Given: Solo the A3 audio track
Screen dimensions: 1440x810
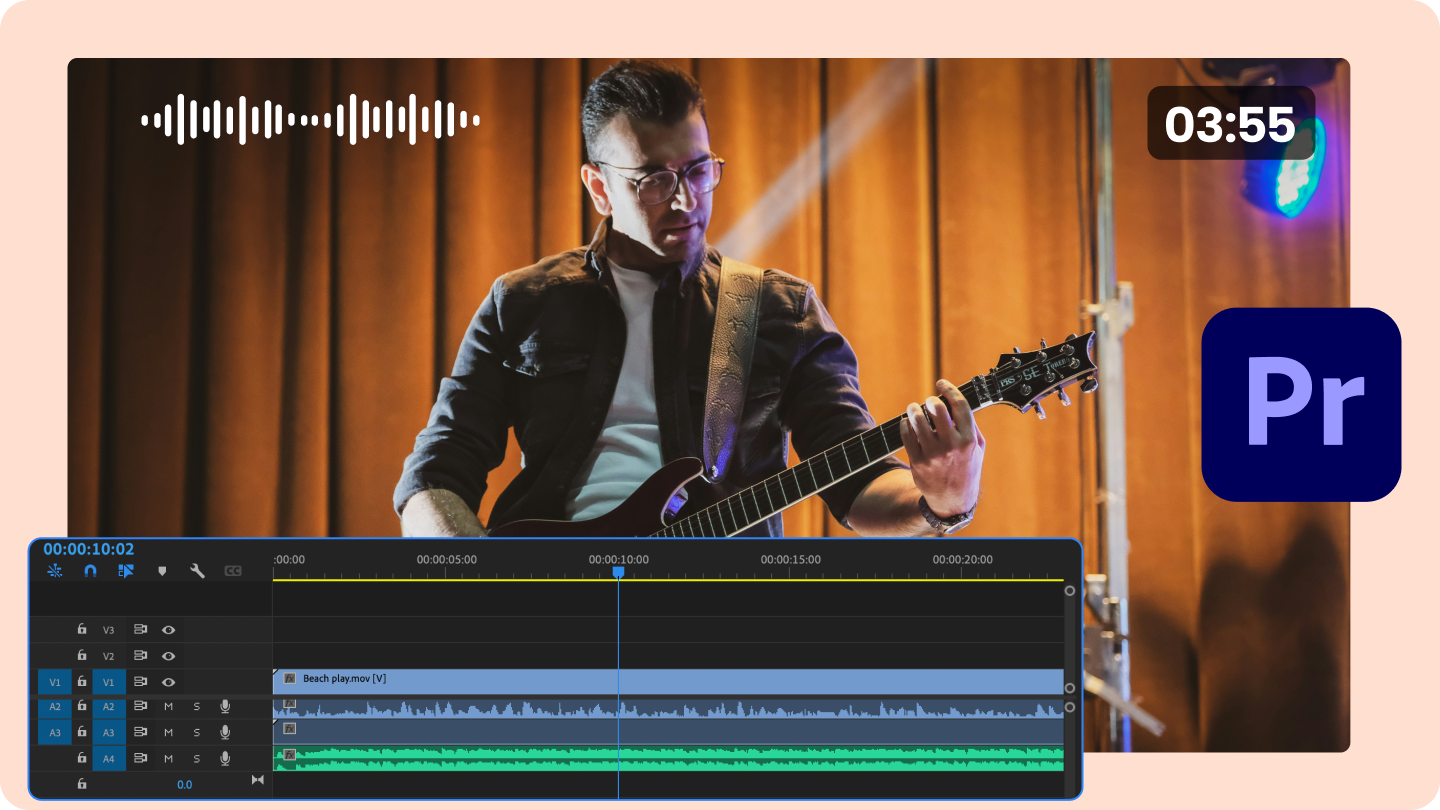Looking at the screenshot, I should click(x=196, y=732).
